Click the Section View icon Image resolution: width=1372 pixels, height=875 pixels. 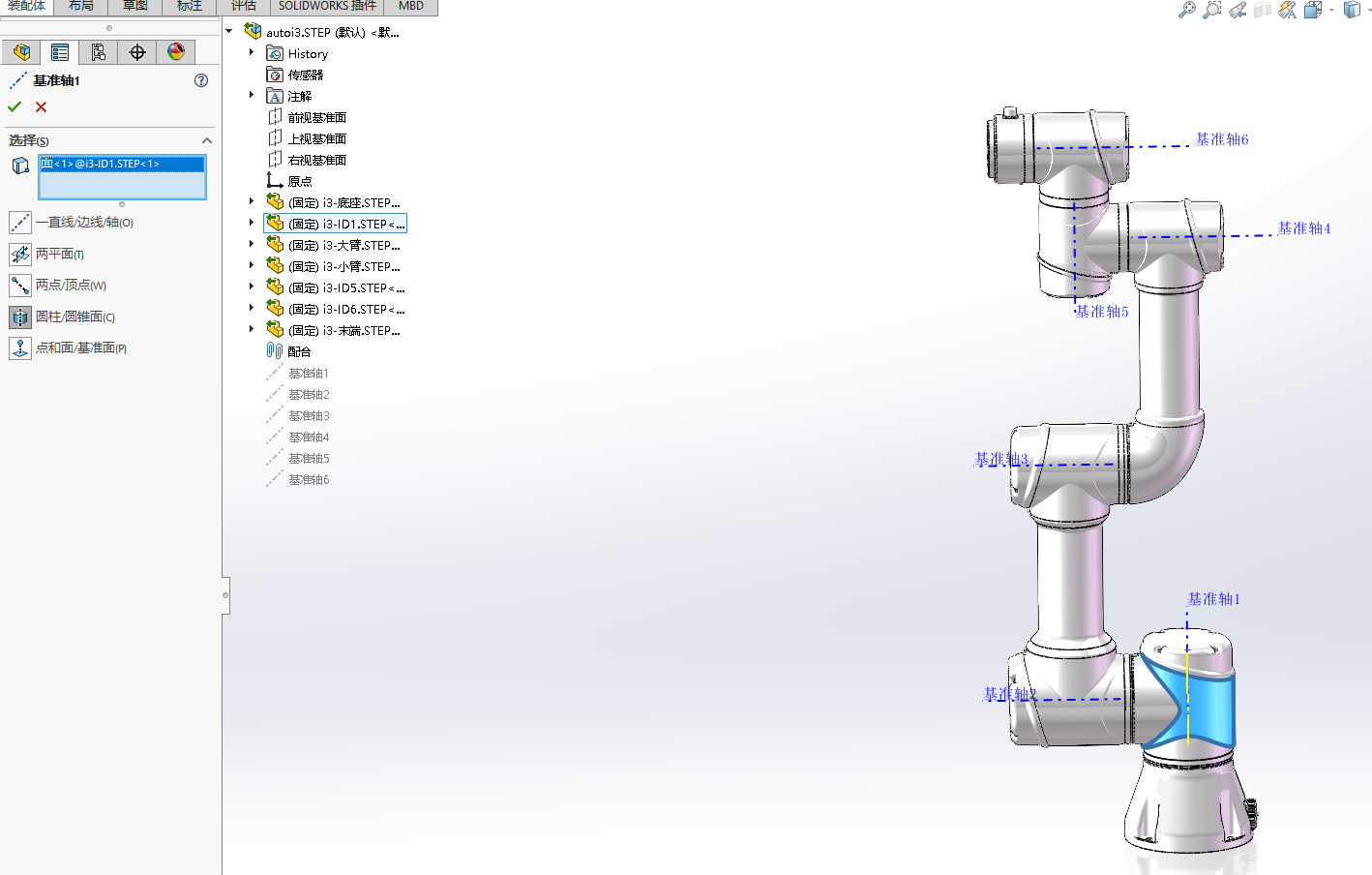click(1263, 10)
